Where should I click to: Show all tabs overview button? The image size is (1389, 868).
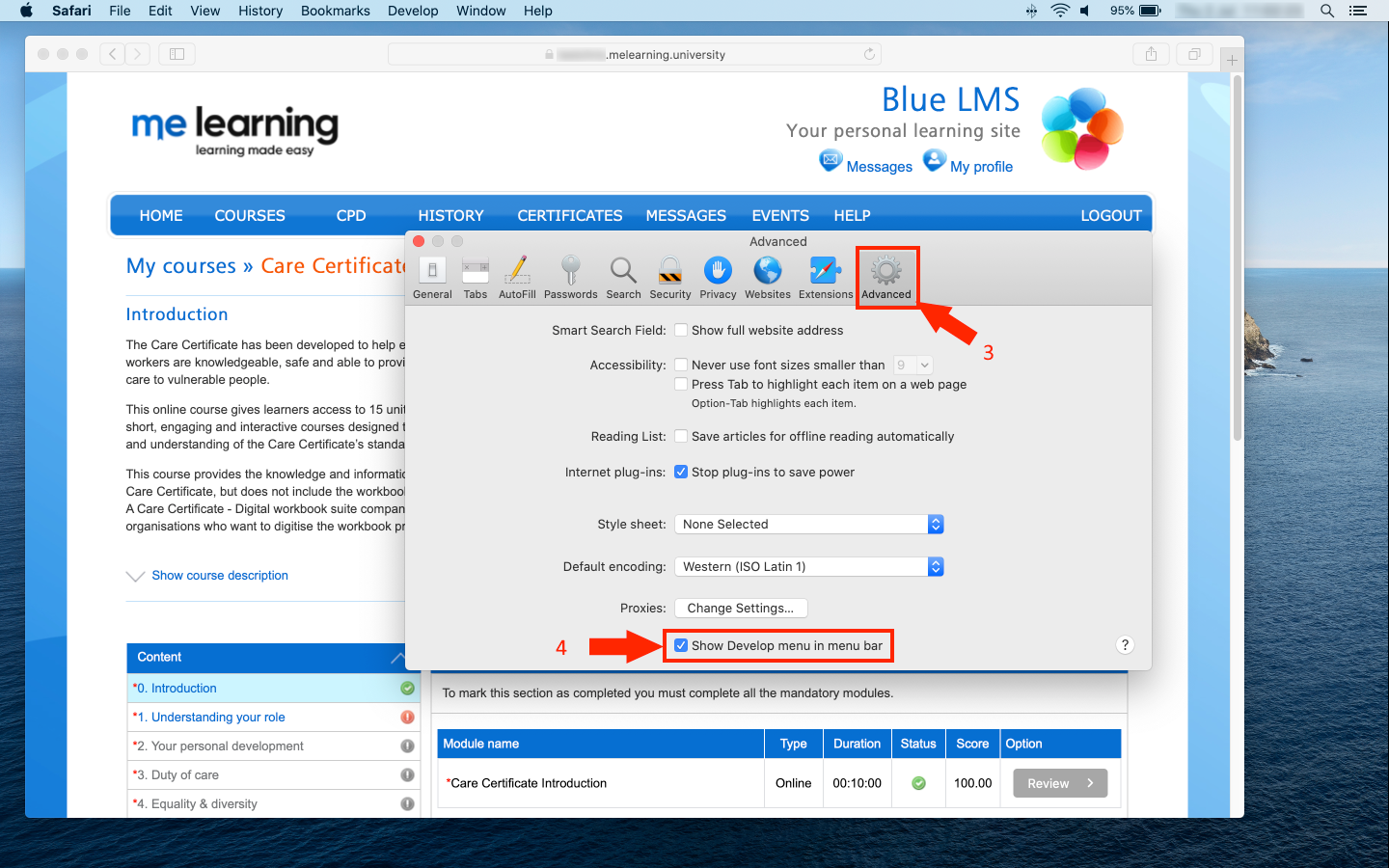point(1194,54)
